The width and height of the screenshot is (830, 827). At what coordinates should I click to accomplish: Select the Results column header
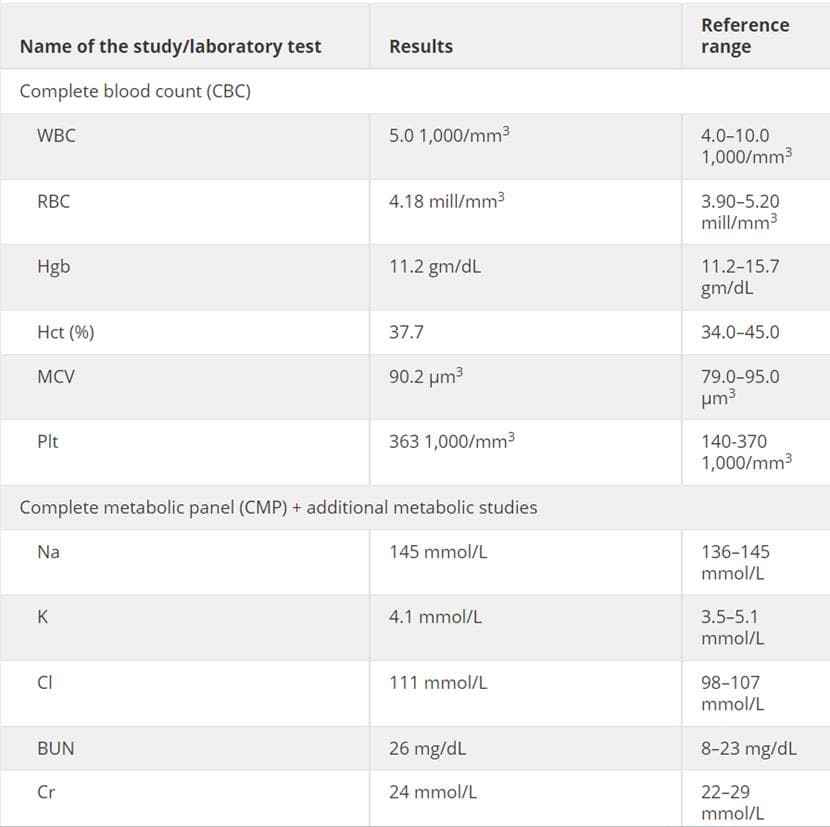pyautogui.click(x=421, y=47)
